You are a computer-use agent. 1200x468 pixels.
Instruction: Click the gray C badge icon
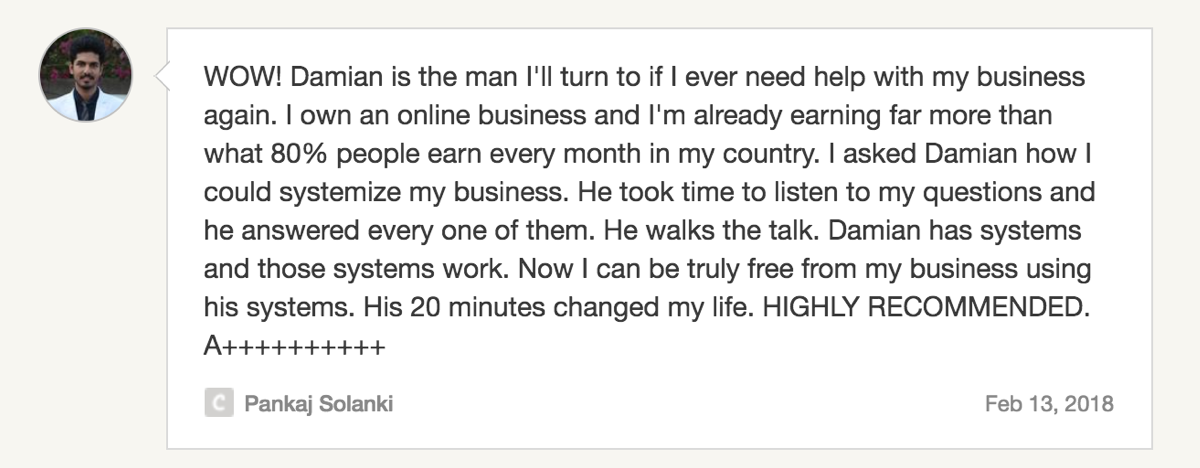tap(219, 404)
